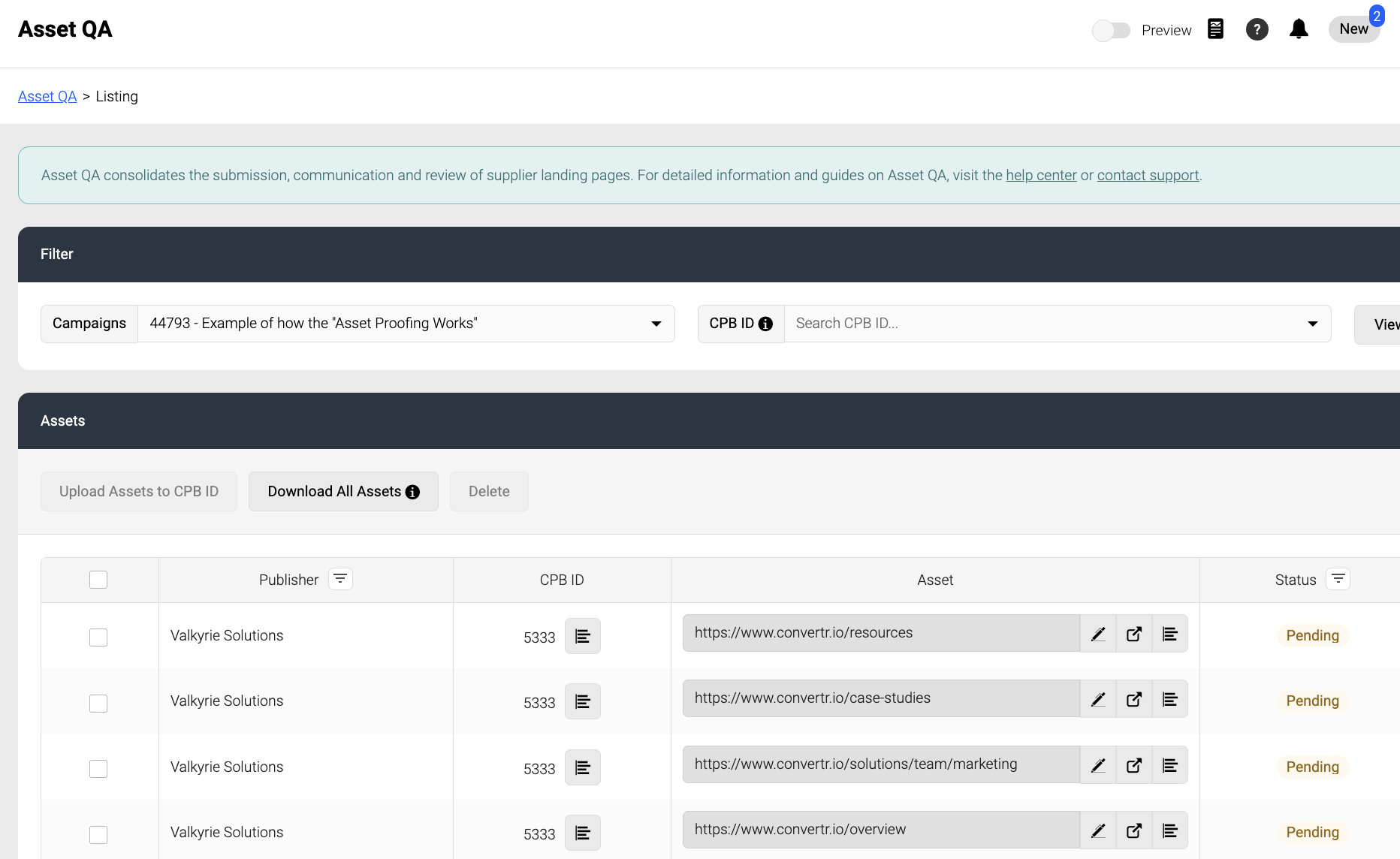
Task: Open the help center link
Action: (x=1041, y=175)
